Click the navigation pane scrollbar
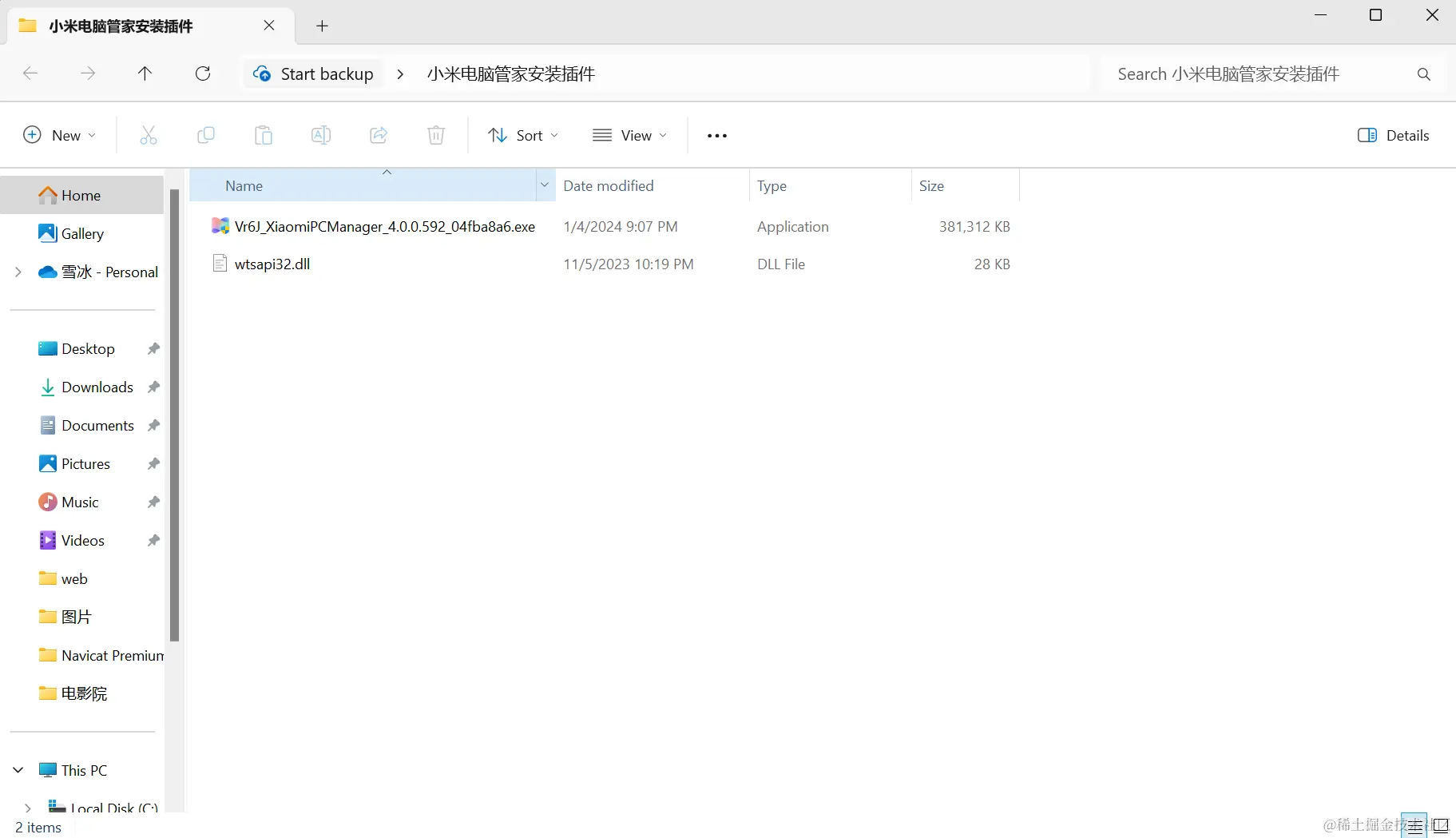The width and height of the screenshot is (1456, 838). pos(174,415)
